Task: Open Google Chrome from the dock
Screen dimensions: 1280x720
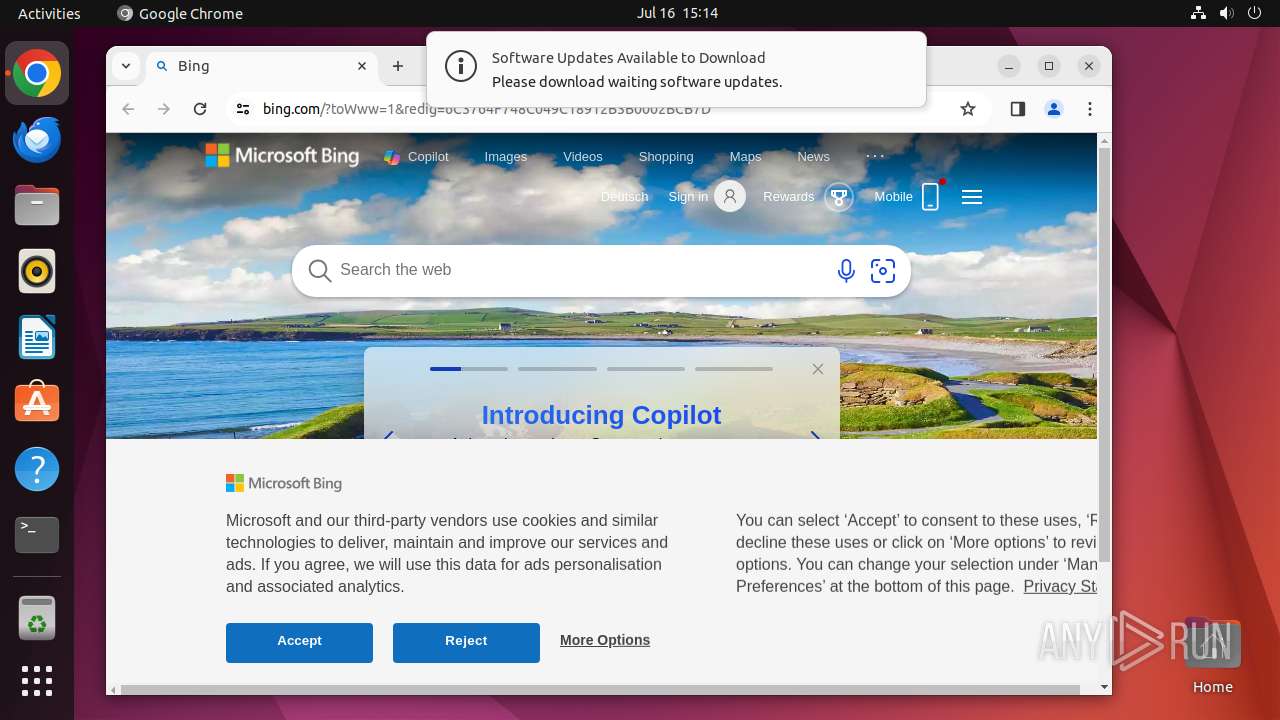Action: 37,73
